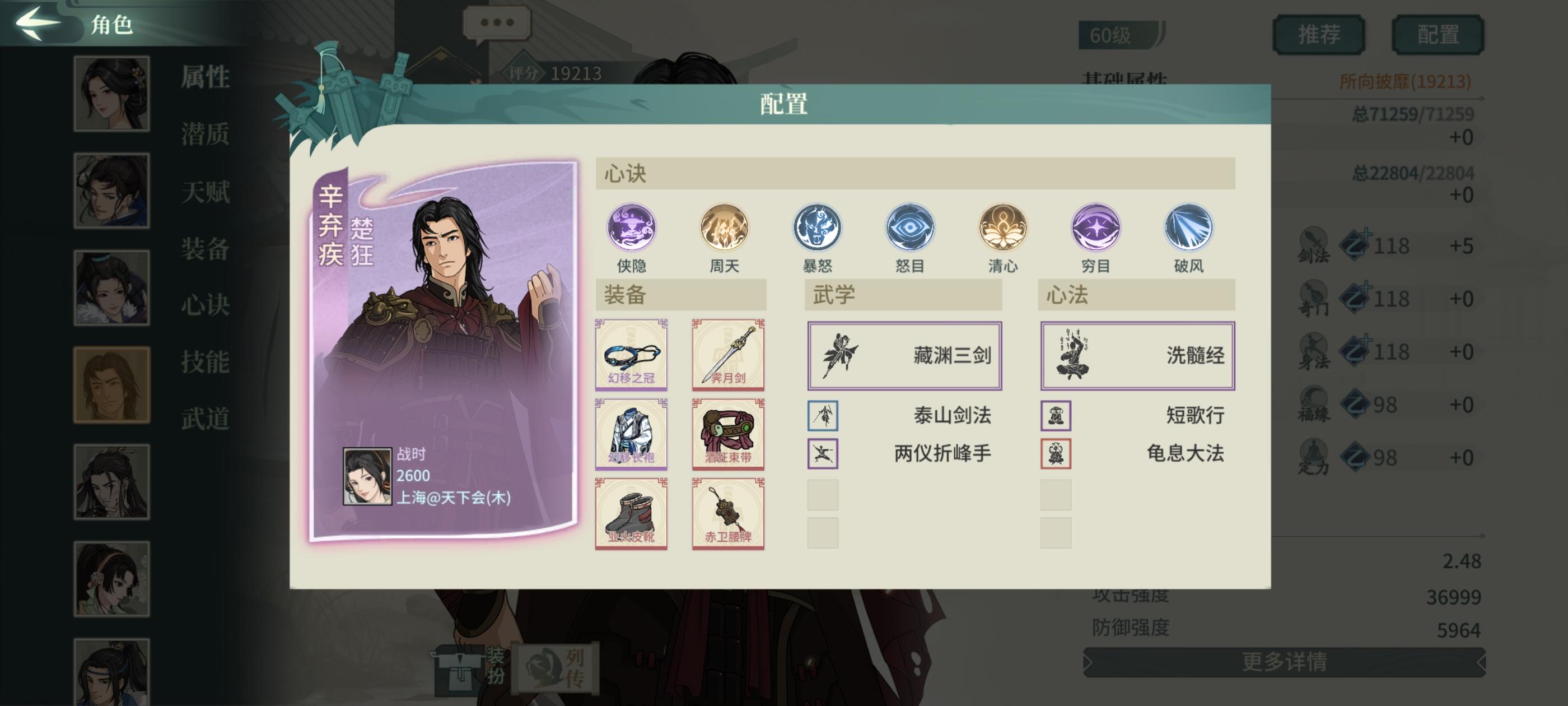Select the 酒狂束带 belt slot
This screenshot has width=1568, height=706.
728,434
